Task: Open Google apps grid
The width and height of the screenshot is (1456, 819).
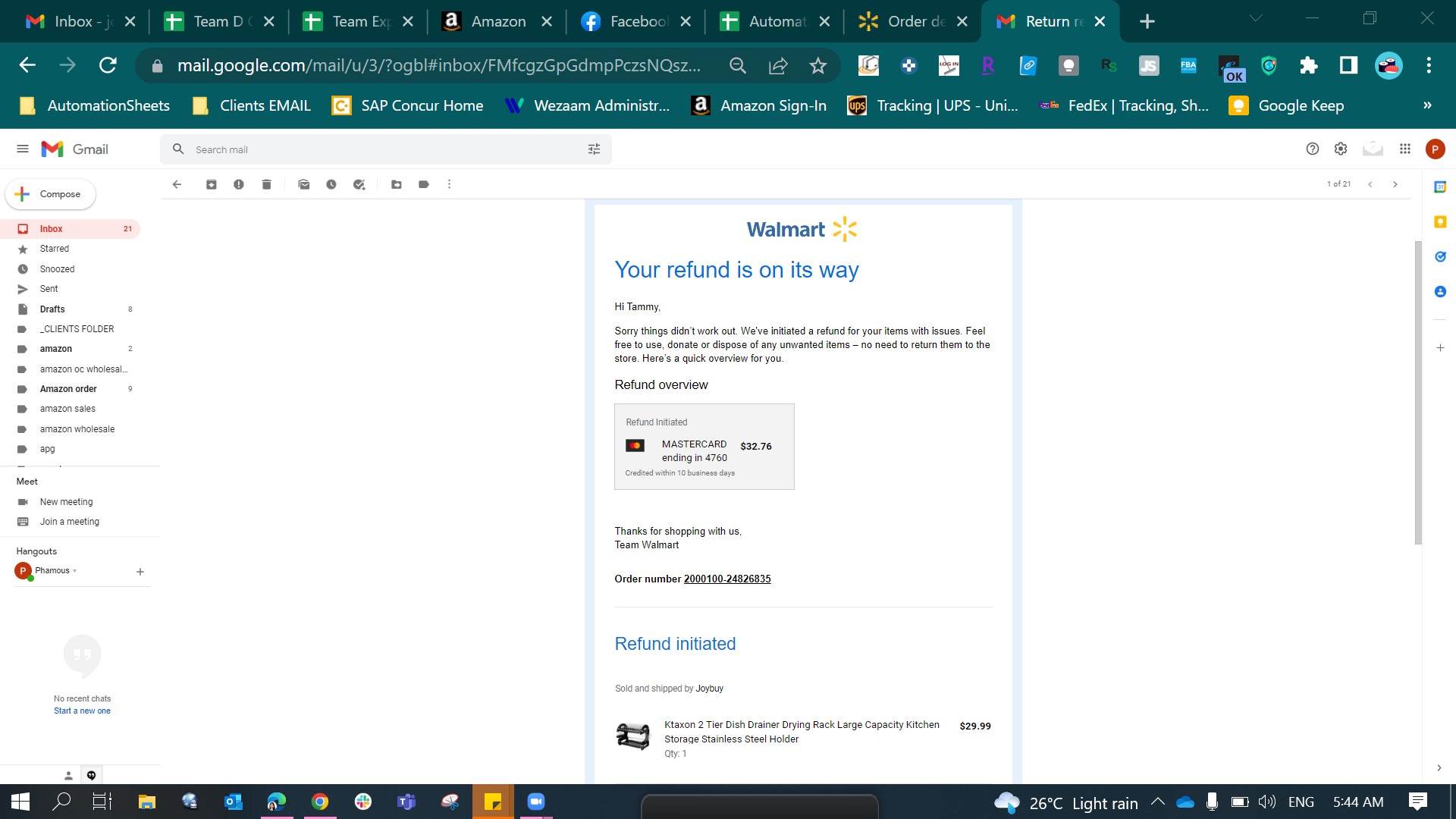Action: (1405, 149)
